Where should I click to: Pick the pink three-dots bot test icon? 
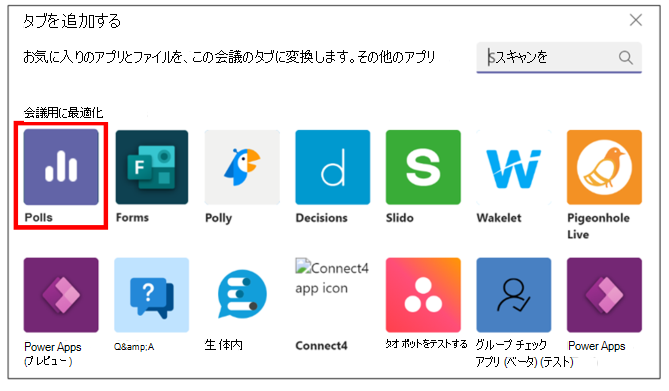pos(423,295)
